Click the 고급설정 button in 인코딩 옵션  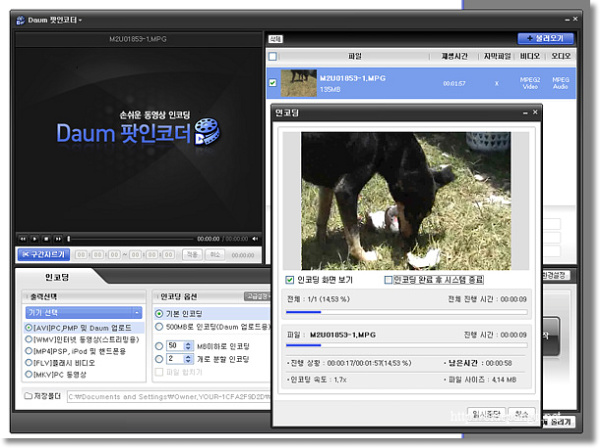pos(257,296)
